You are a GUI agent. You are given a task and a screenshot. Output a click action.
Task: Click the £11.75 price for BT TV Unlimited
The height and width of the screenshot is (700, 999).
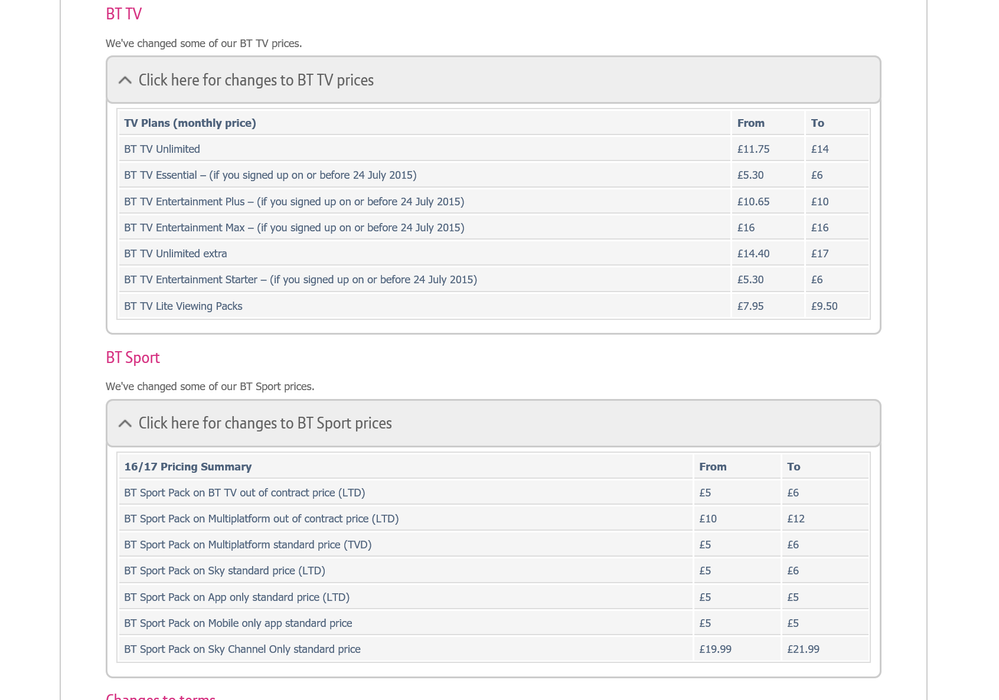(753, 149)
